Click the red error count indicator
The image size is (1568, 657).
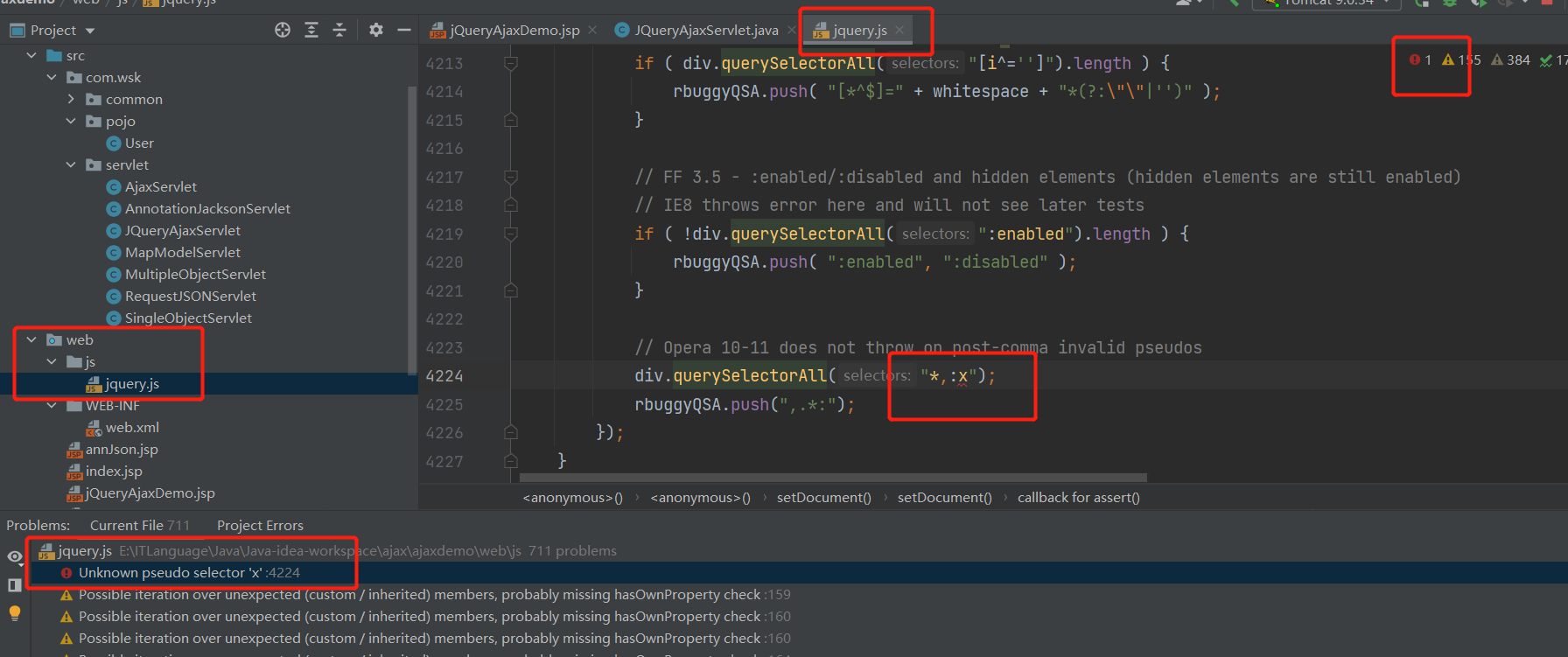tap(1420, 59)
